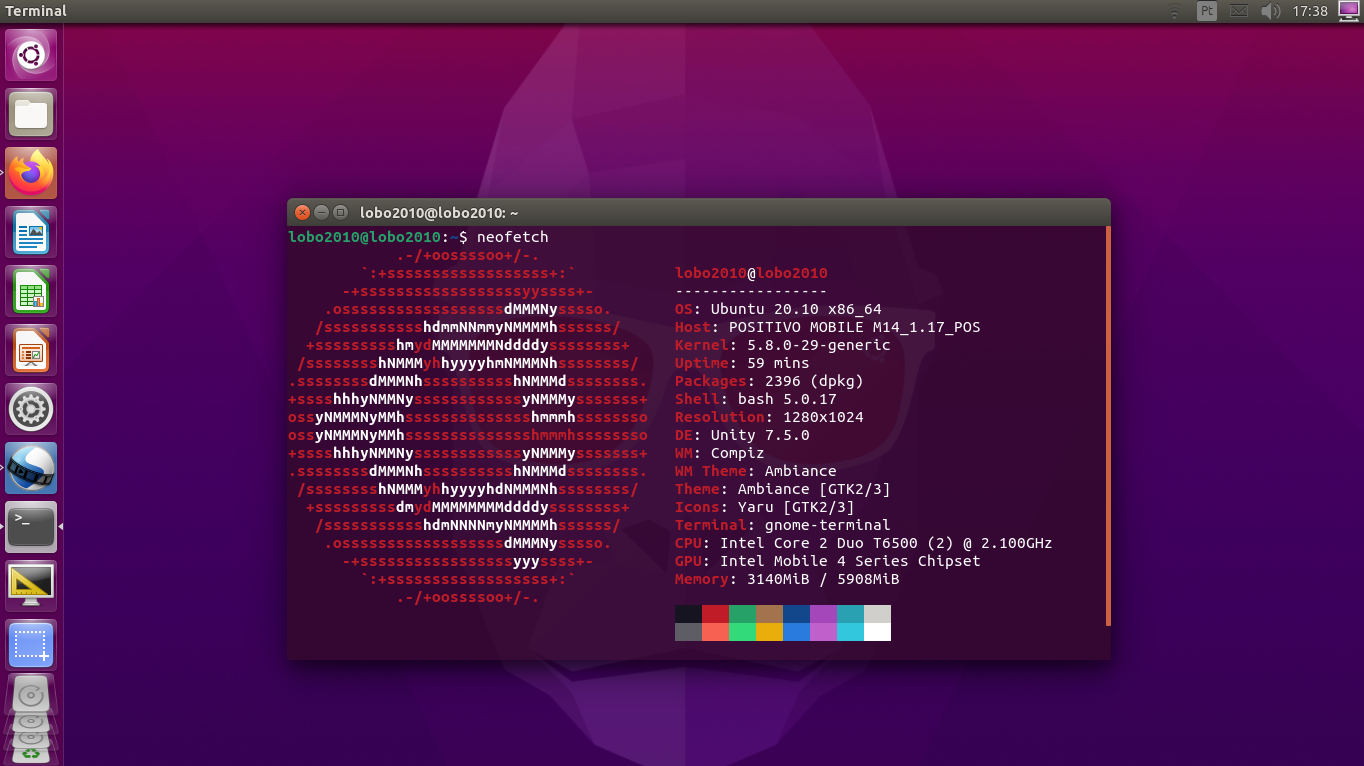
Task: Toggle the network indicator menu
Action: click(x=1176, y=11)
